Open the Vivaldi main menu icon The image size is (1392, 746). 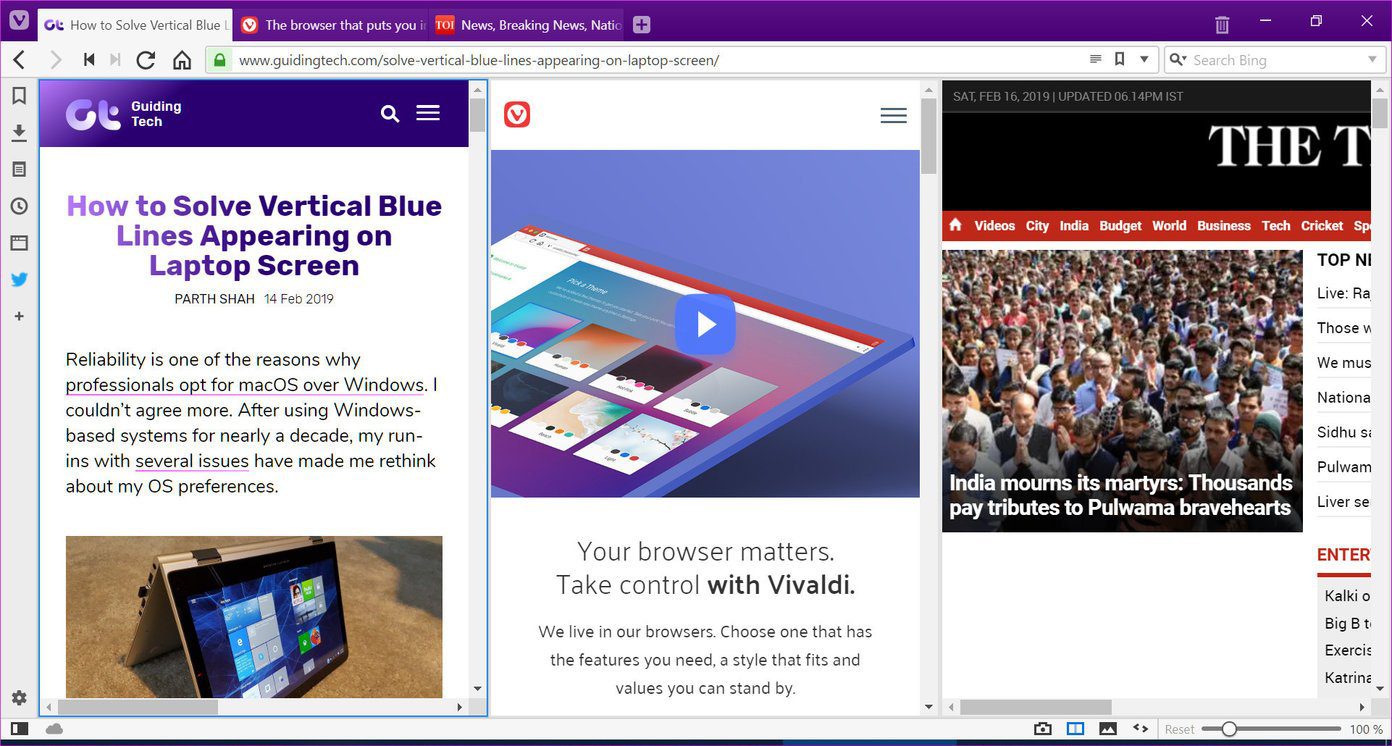[18, 21]
